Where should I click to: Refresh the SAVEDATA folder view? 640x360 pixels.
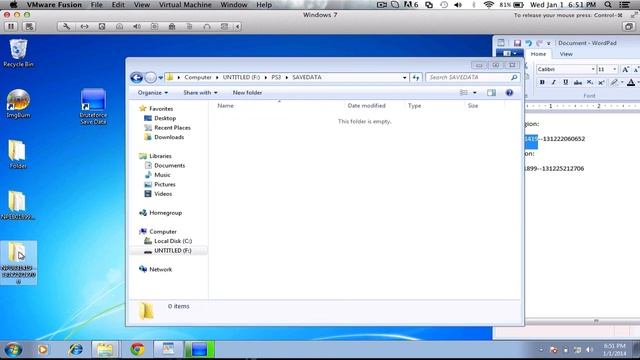pos(416,77)
